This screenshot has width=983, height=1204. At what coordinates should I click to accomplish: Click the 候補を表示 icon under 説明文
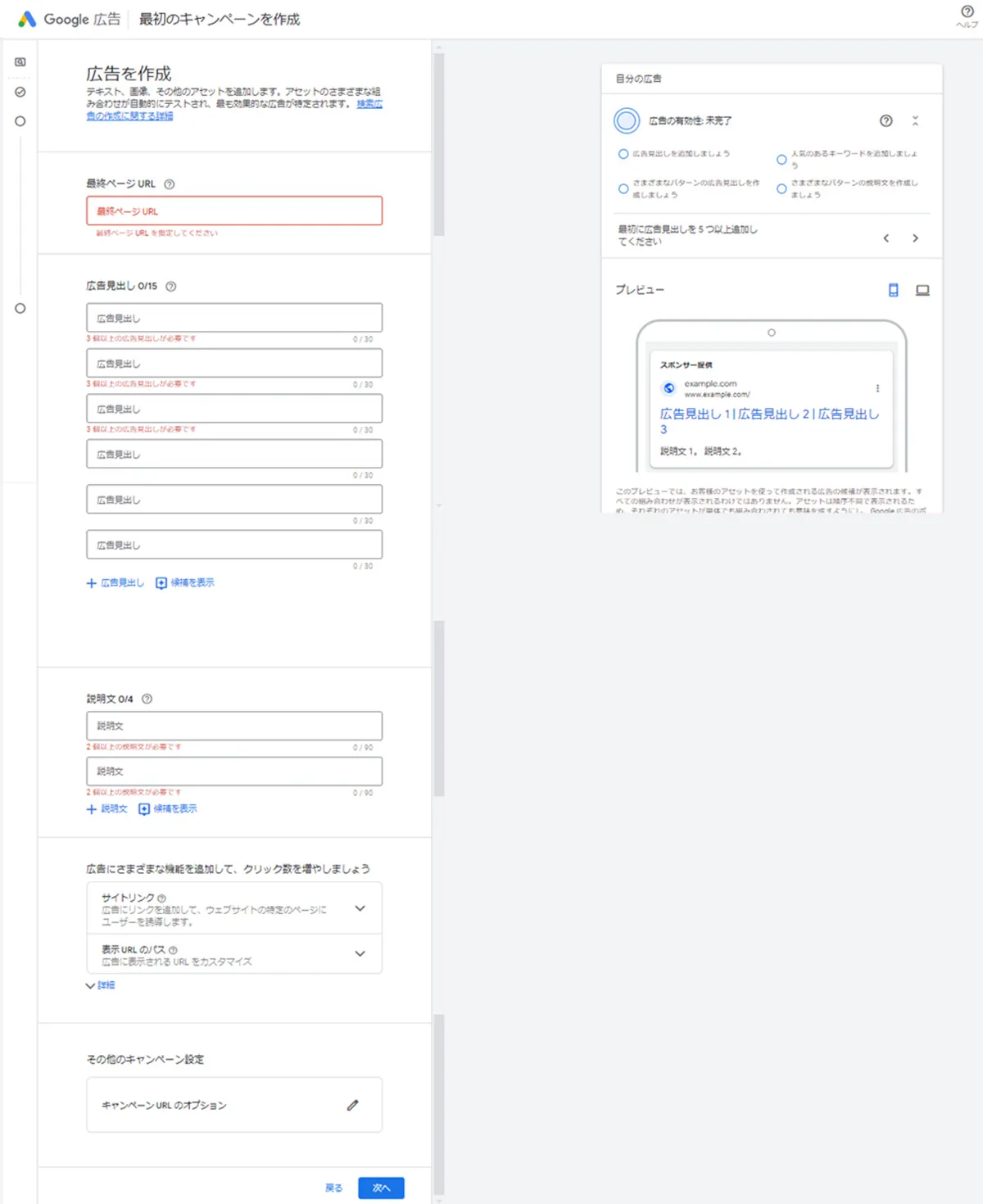(x=143, y=808)
